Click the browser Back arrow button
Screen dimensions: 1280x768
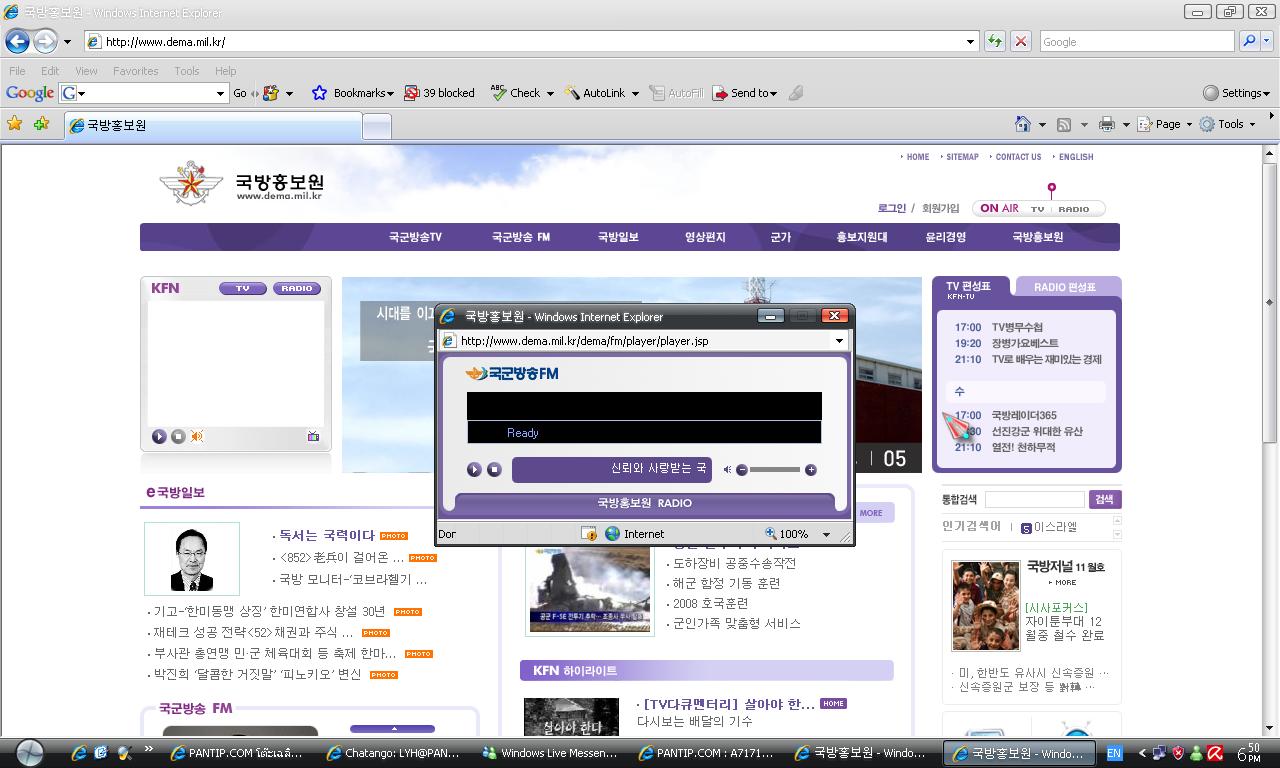pos(18,41)
